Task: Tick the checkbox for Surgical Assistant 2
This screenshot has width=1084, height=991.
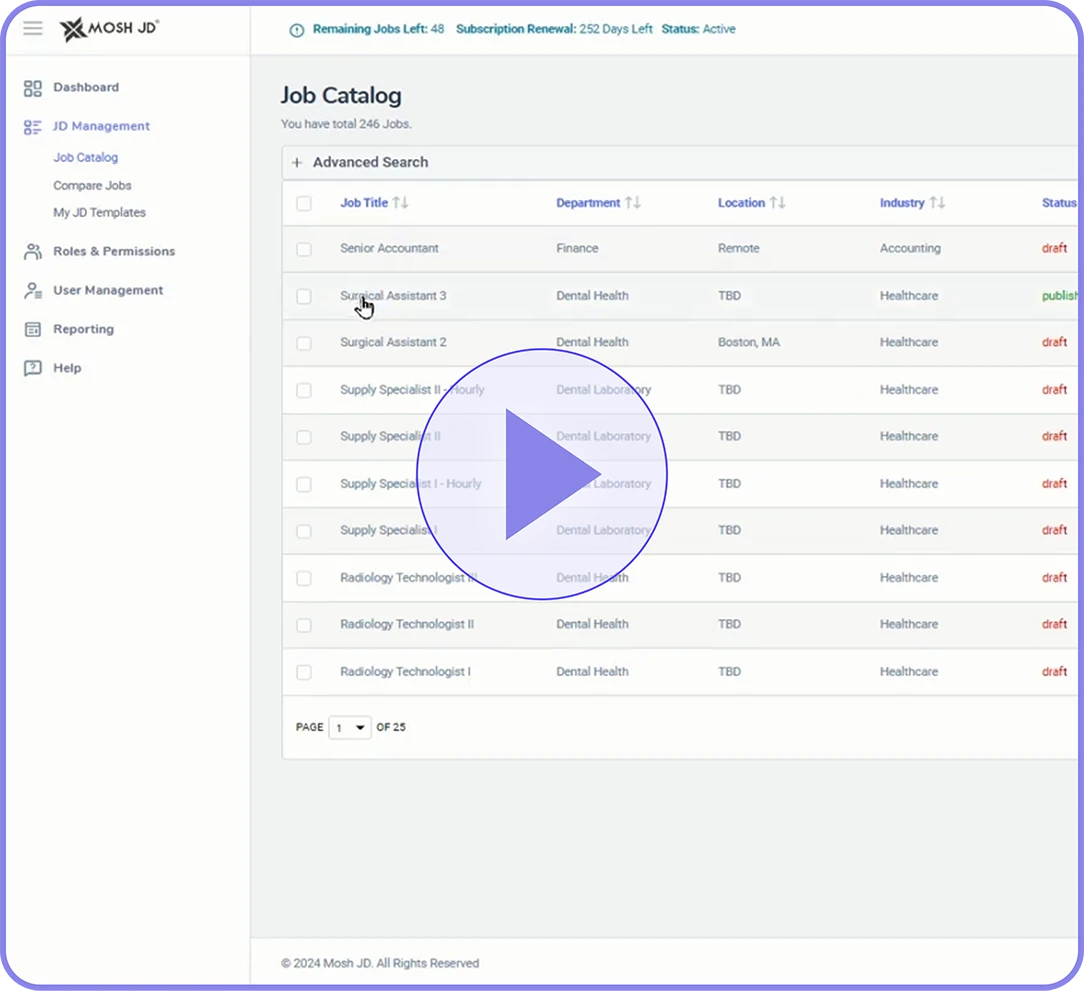Action: pos(304,343)
